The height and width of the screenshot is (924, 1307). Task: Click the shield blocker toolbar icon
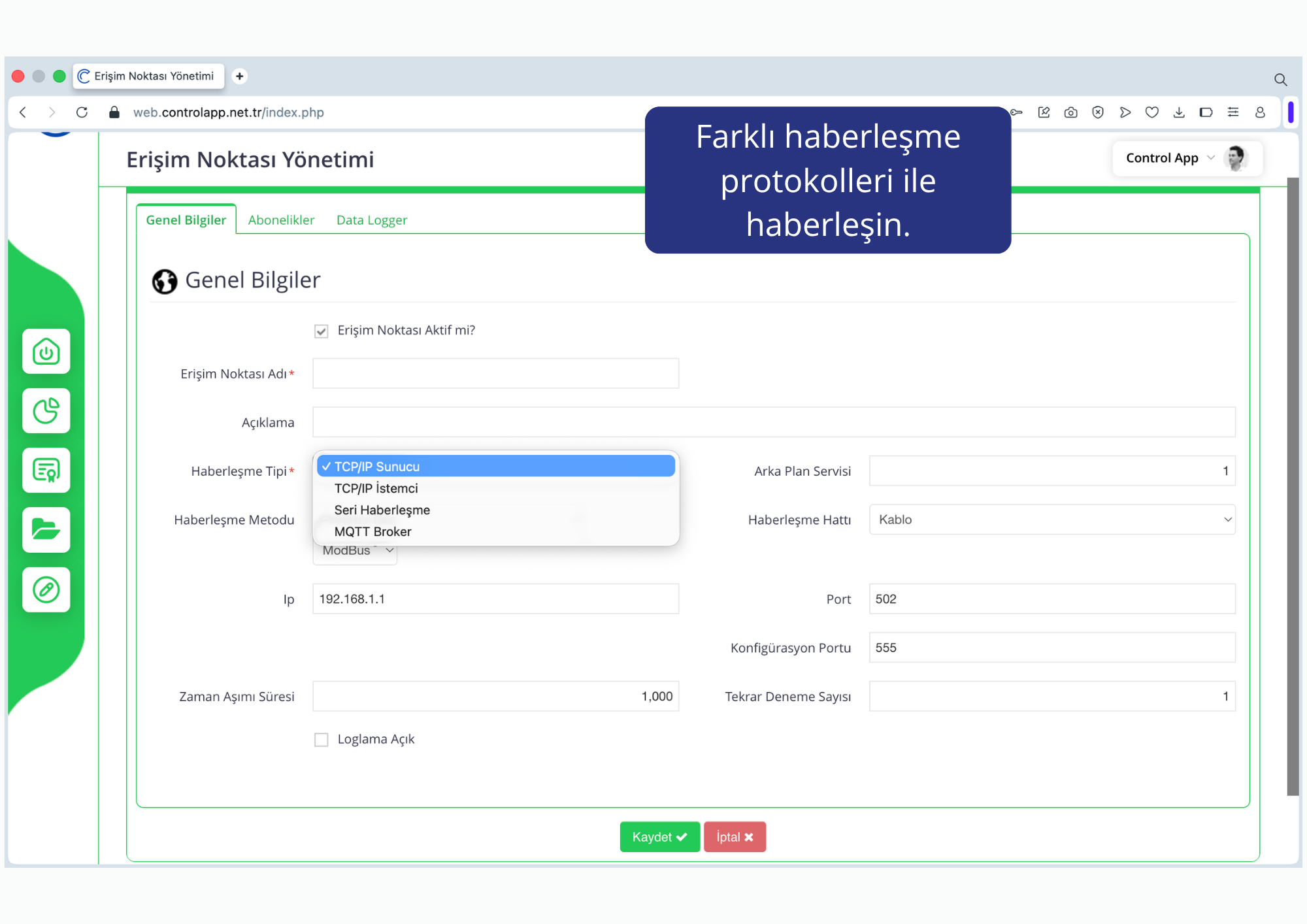(x=1098, y=112)
